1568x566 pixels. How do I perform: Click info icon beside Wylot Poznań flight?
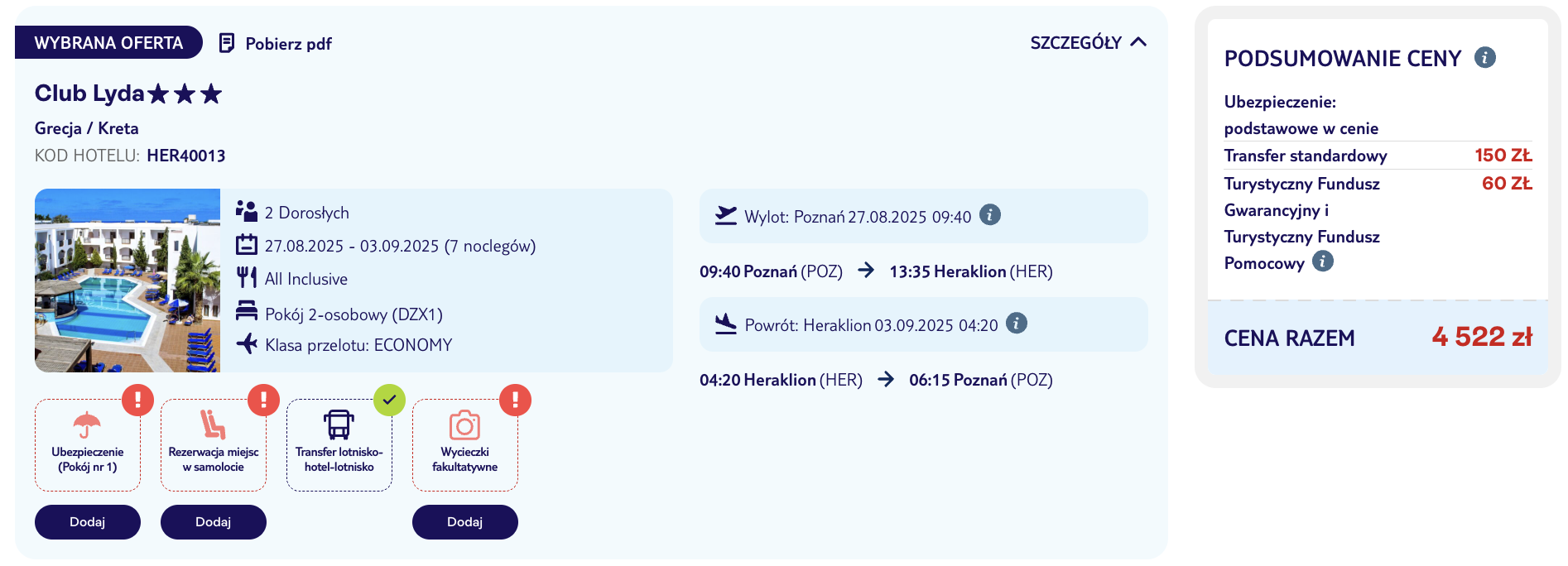tap(990, 215)
